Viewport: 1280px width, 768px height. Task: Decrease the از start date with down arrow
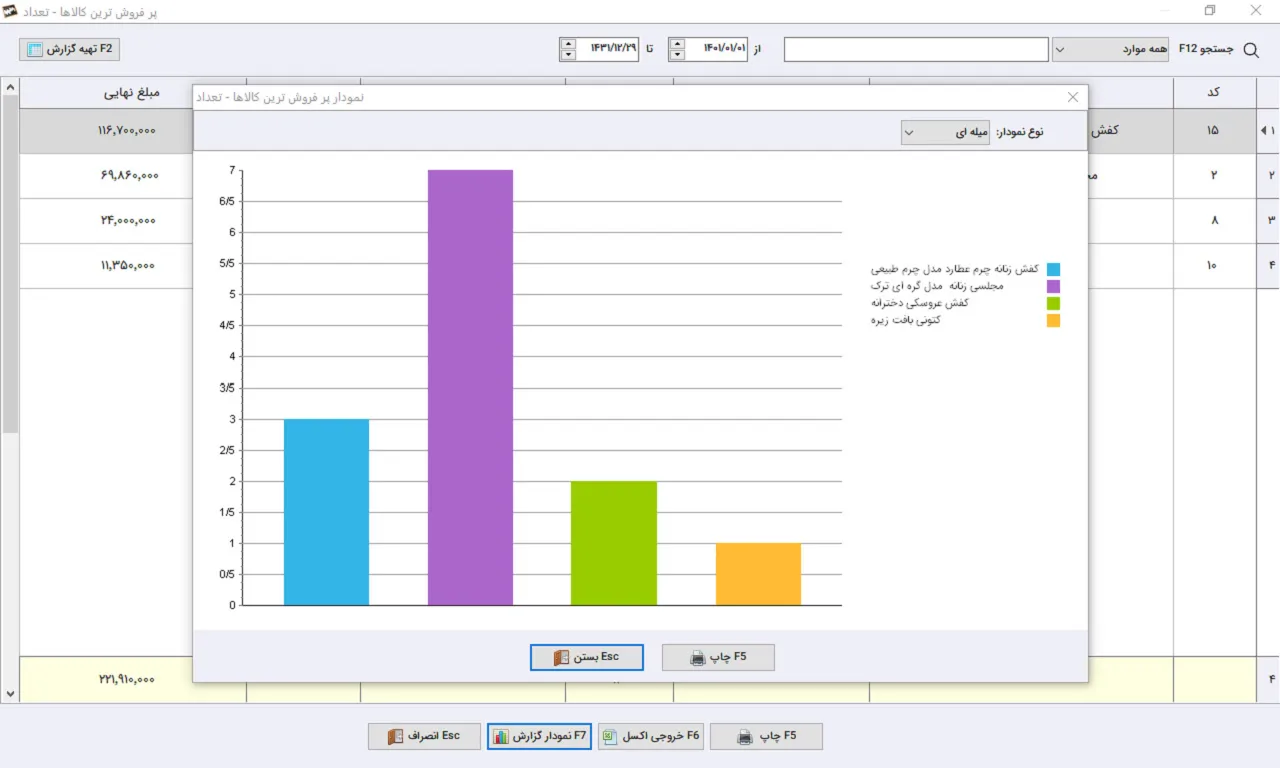click(x=677, y=55)
